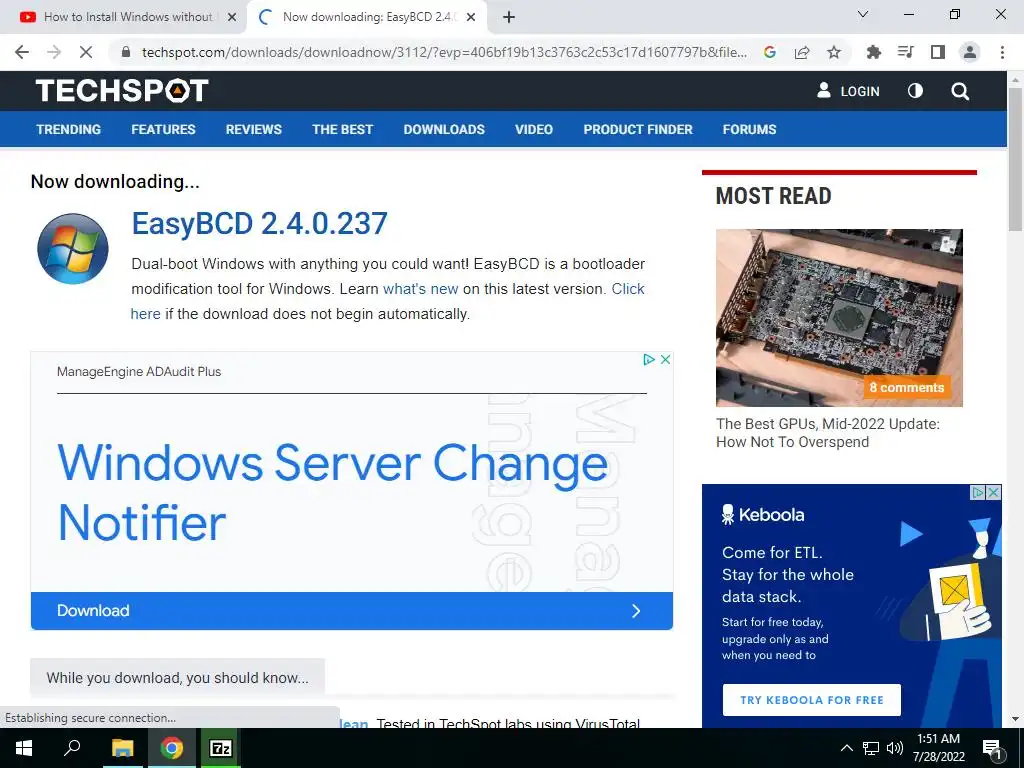This screenshot has width=1024, height=768.
Task: Click the 8 comments badge
Action: [906, 387]
